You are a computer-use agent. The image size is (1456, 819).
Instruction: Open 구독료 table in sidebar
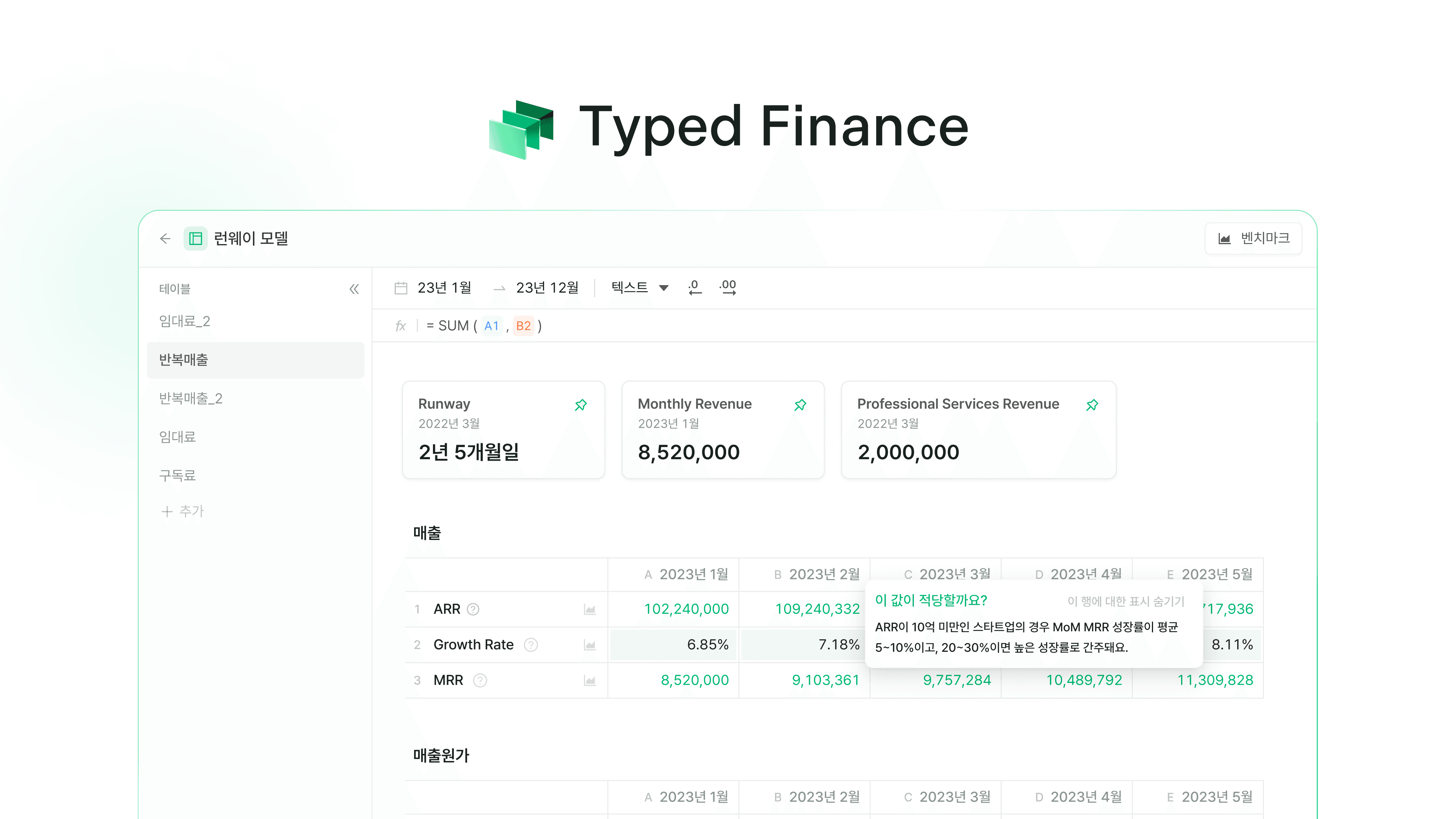coord(177,475)
